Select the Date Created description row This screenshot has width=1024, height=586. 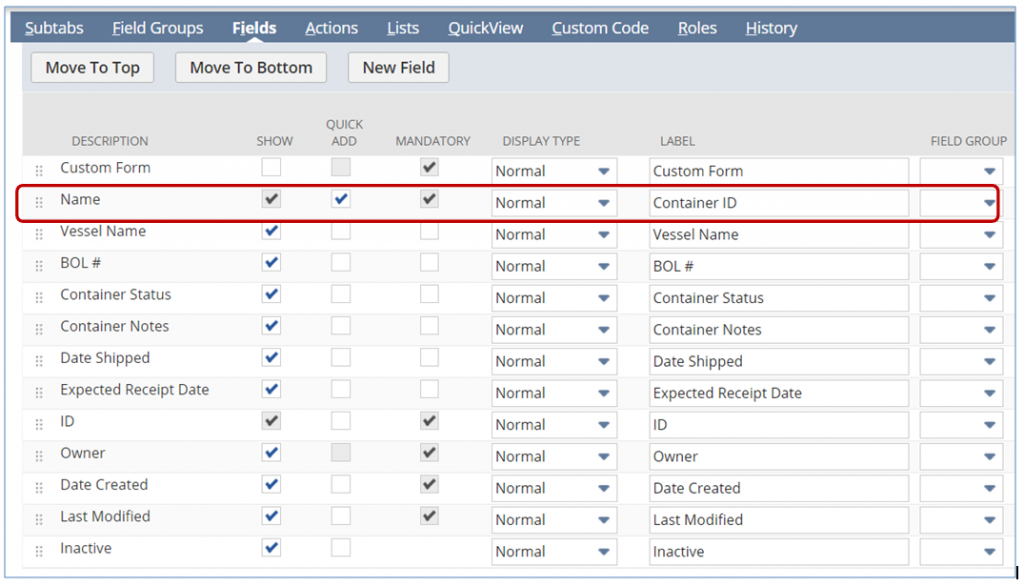coord(104,485)
